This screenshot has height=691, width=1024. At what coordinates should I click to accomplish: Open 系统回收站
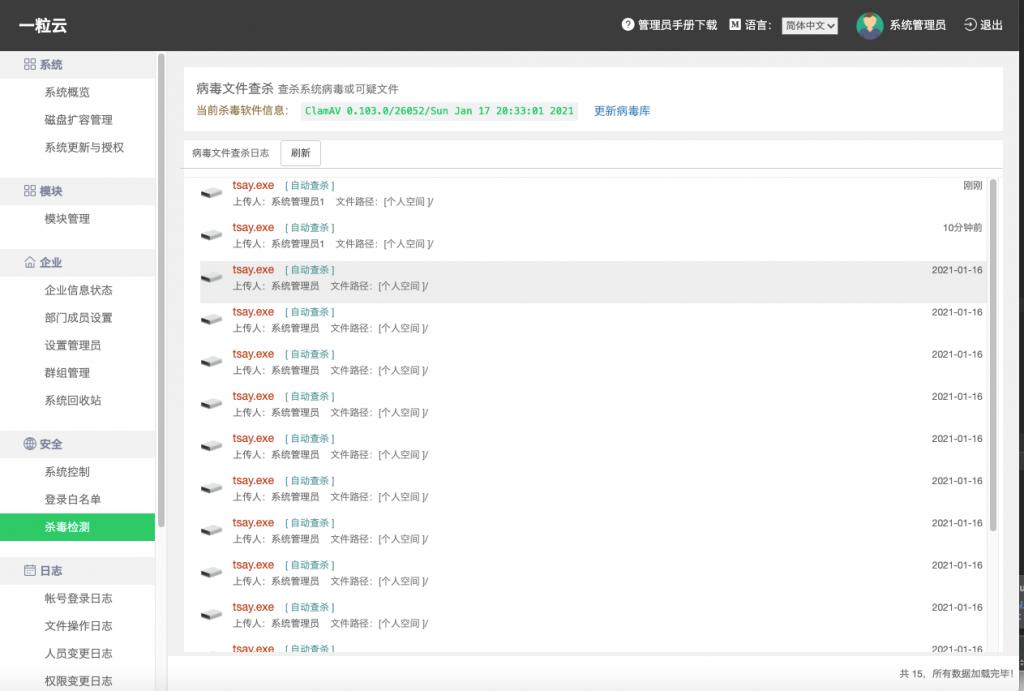click(x=72, y=400)
